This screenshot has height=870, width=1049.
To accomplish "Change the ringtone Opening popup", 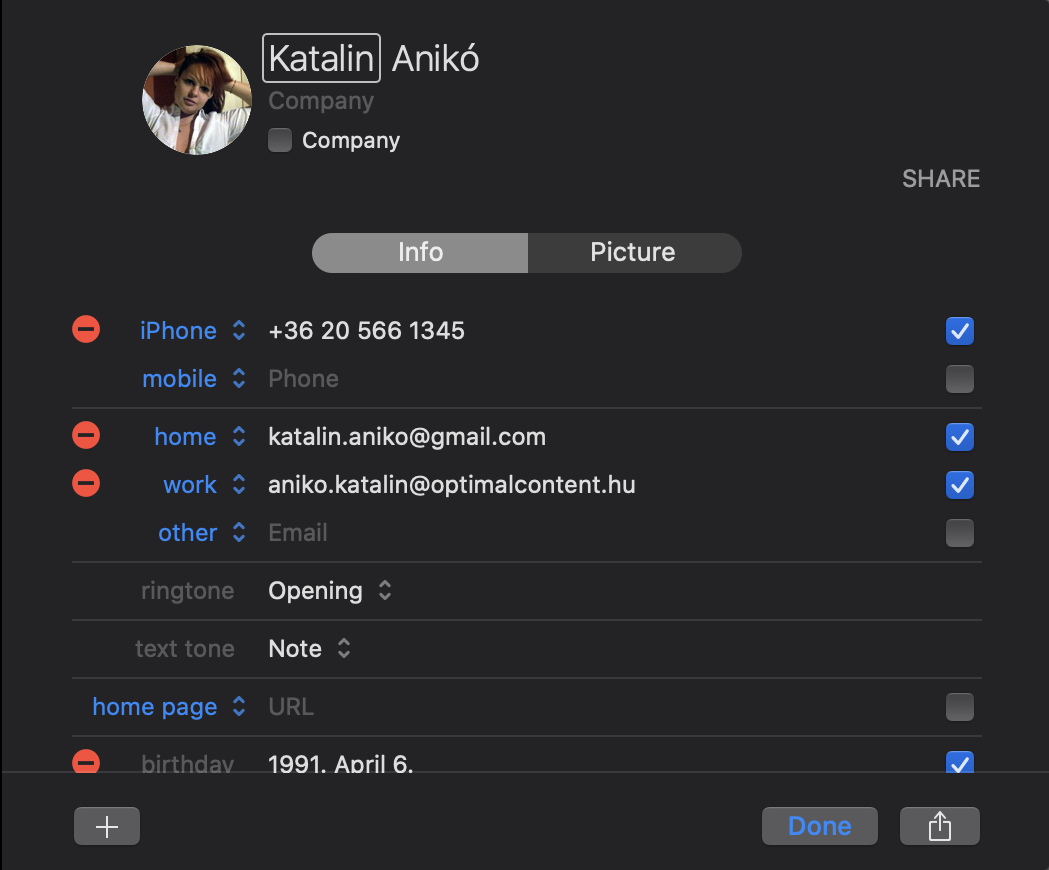I will tap(330, 591).
